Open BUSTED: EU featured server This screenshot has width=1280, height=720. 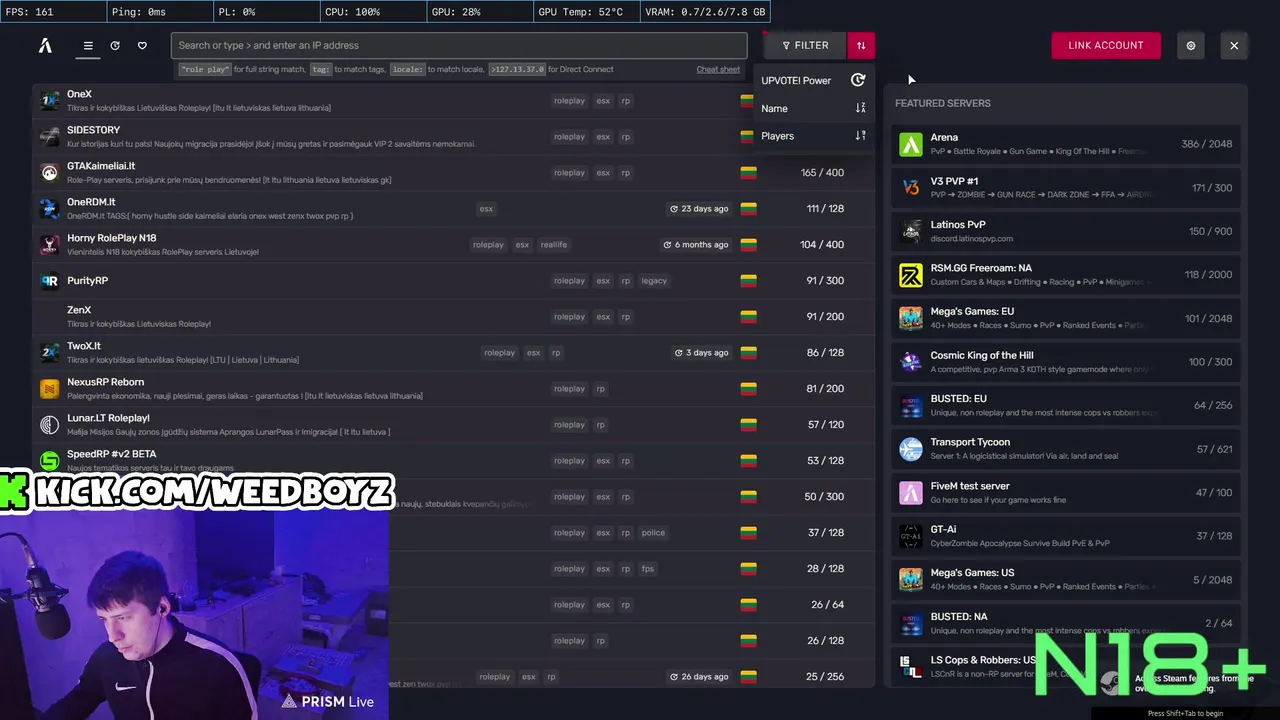(1066, 405)
